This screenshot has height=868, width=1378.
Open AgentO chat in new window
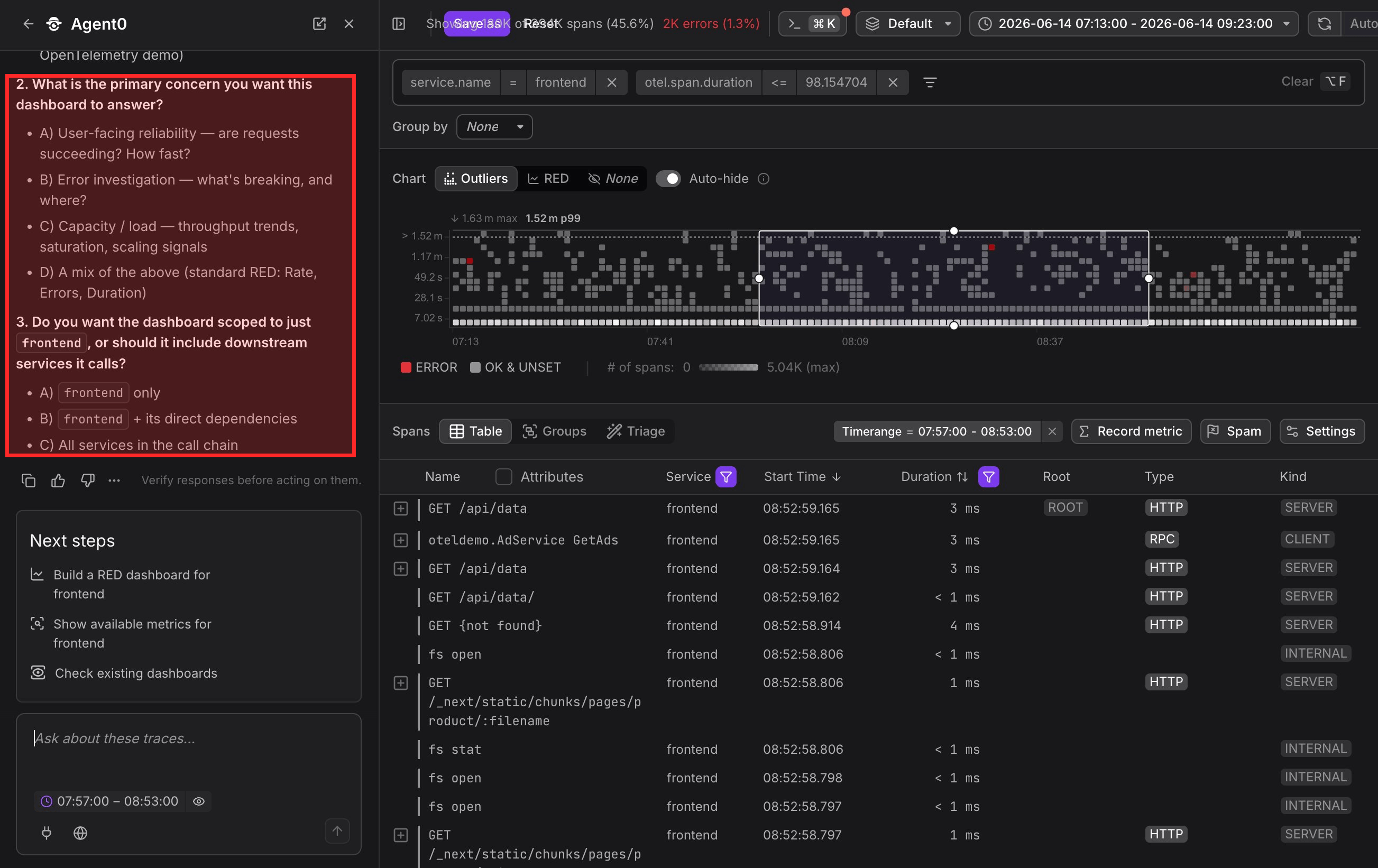coord(319,23)
